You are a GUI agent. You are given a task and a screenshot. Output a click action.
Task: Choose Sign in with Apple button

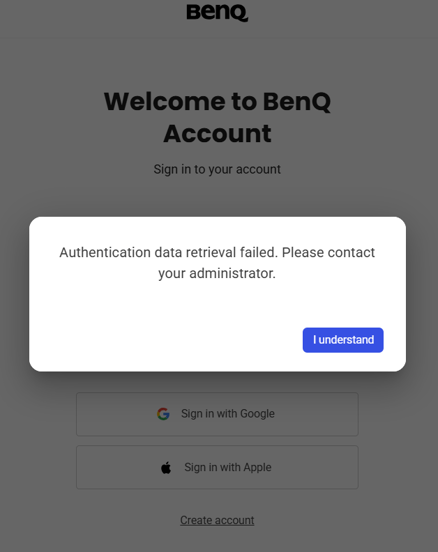pyautogui.click(x=217, y=467)
